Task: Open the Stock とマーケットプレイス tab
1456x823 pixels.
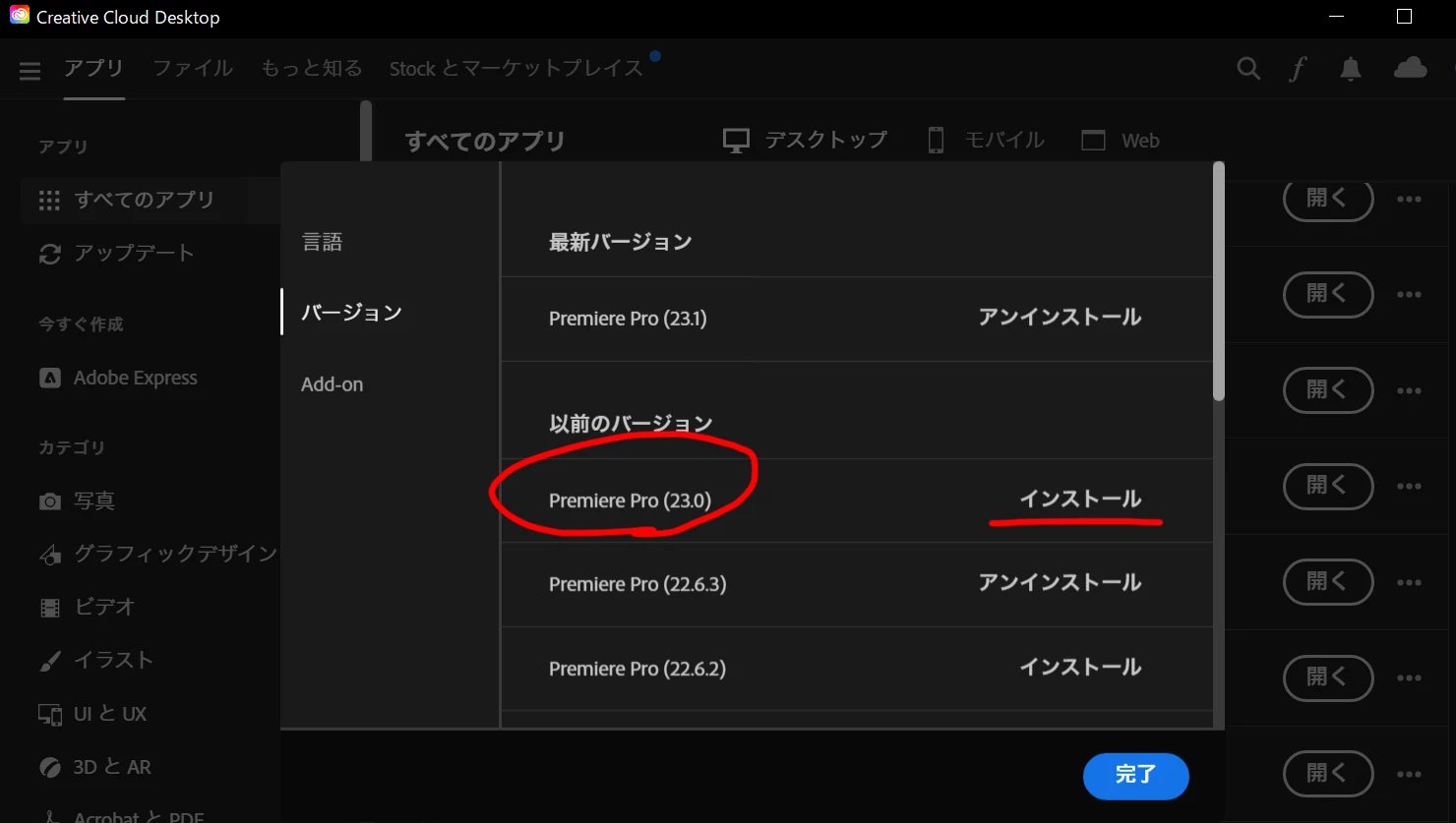Action: [x=516, y=68]
